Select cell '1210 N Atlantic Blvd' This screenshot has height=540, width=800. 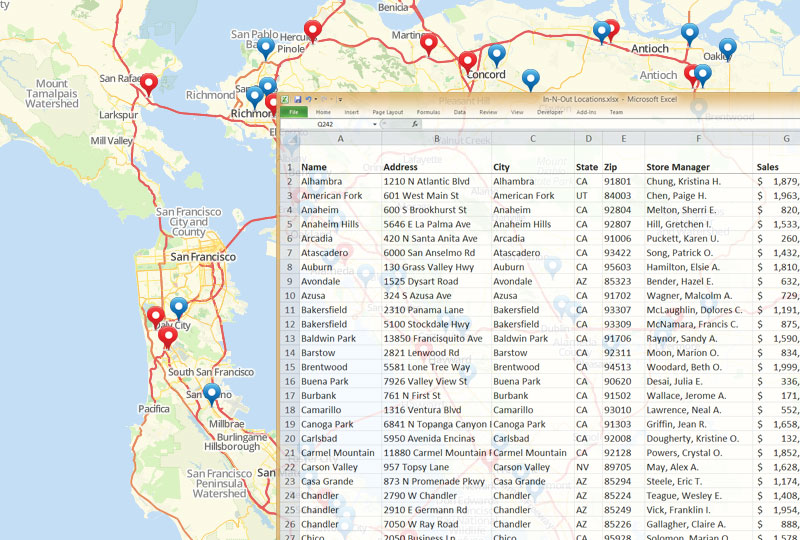(x=437, y=181)
